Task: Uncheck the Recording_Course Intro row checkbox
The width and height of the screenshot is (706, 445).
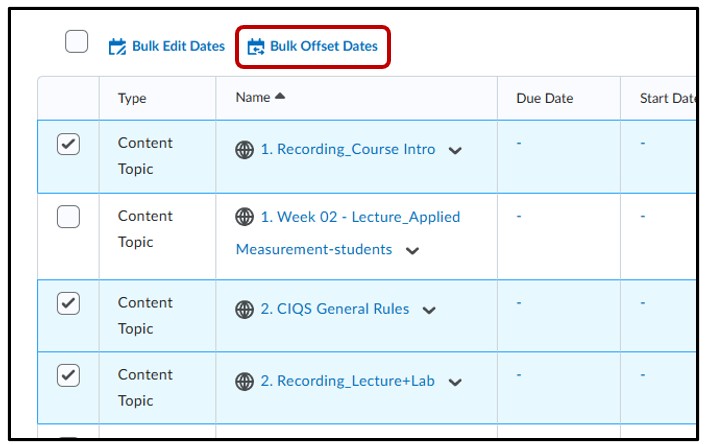Action: [x=68, y=145]
